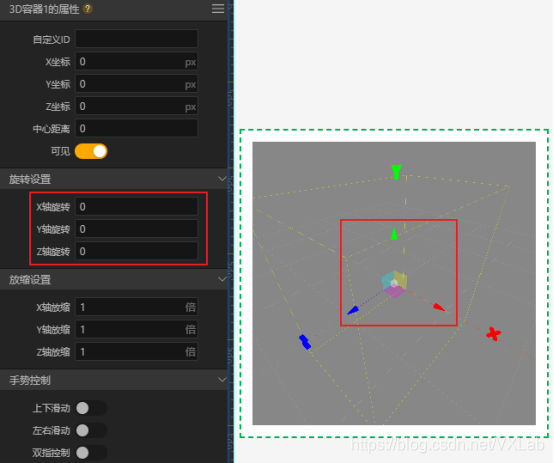Click the 旋转设置 section header

tap(113, 179)
